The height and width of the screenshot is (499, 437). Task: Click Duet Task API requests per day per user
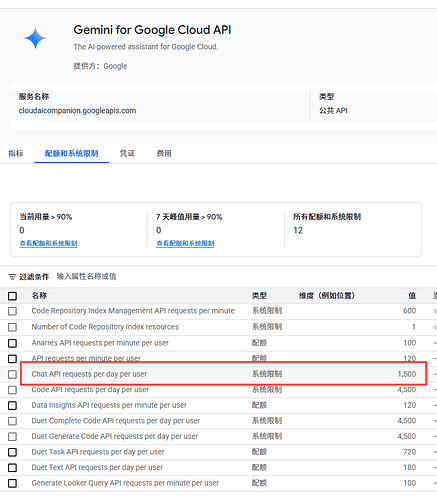[x=98, y=452]
